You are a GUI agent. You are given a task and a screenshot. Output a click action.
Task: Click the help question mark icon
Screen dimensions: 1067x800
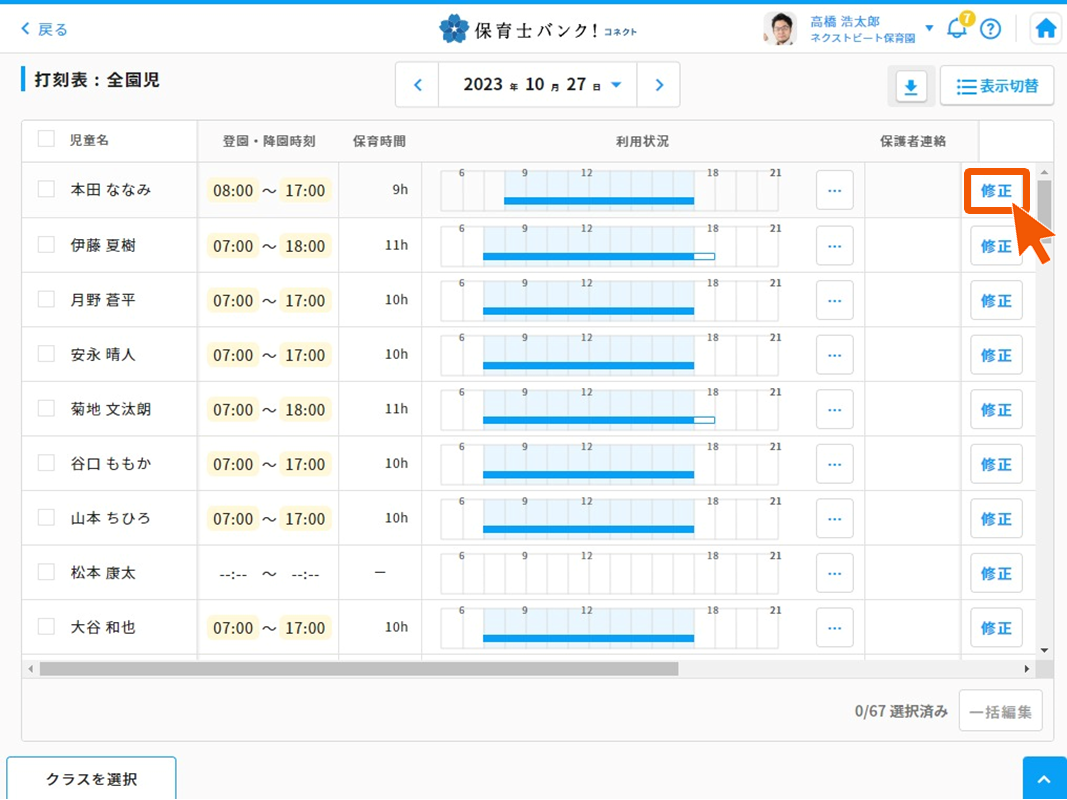tap(990, 29)
